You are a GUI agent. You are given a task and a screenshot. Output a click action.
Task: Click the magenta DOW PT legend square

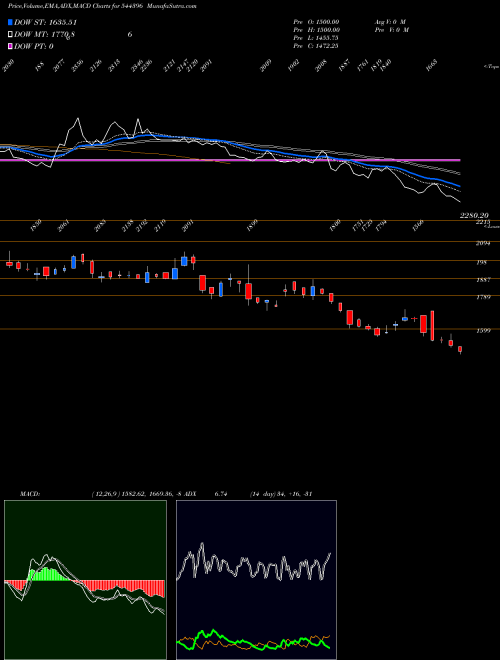pyautogui.click(x=10, y=46)
